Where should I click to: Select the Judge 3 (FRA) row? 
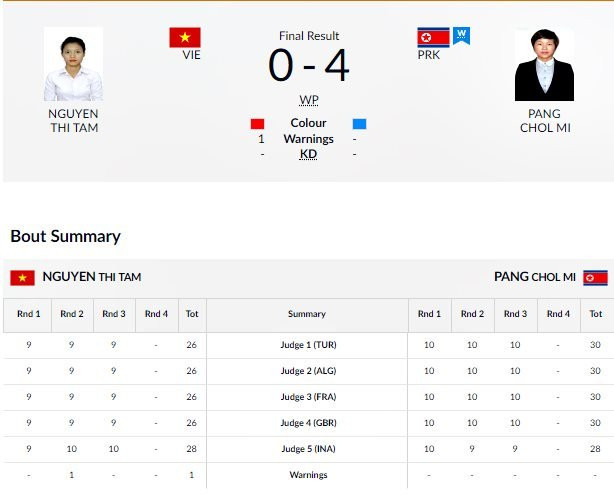(x=307, y=397)
